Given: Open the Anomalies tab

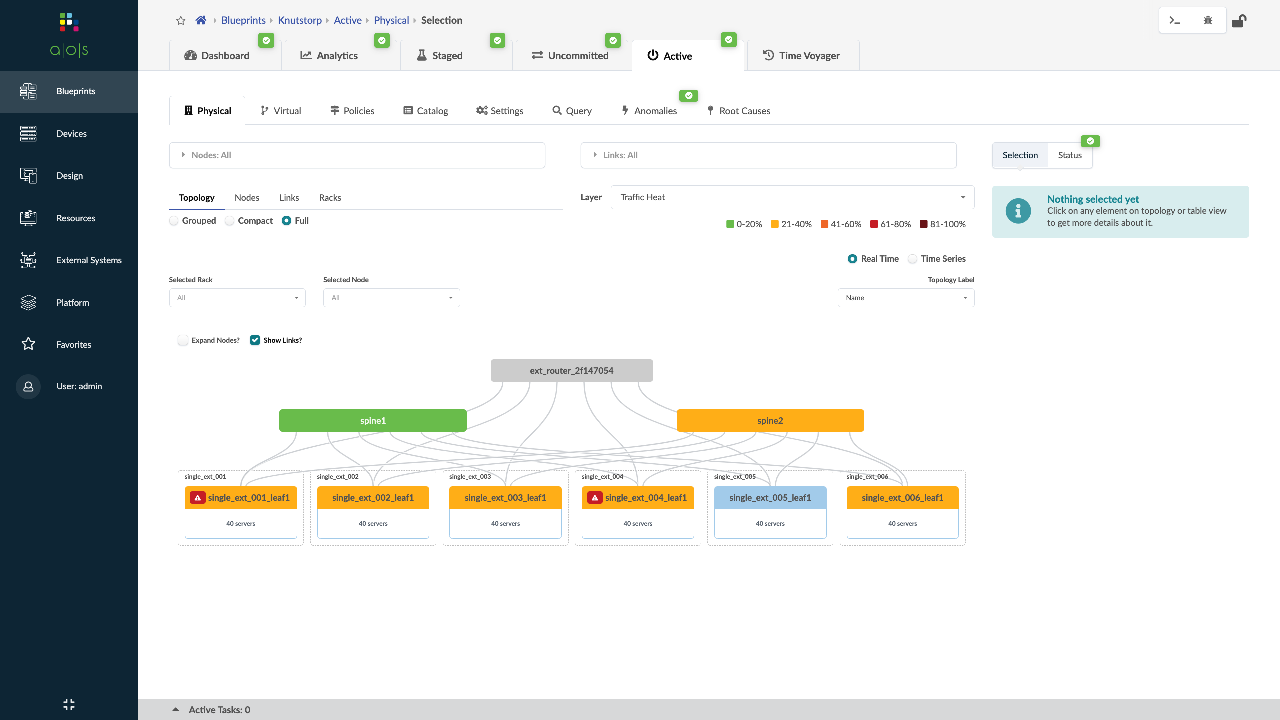Looking at the screenshot, I should (x=649, y=111).
